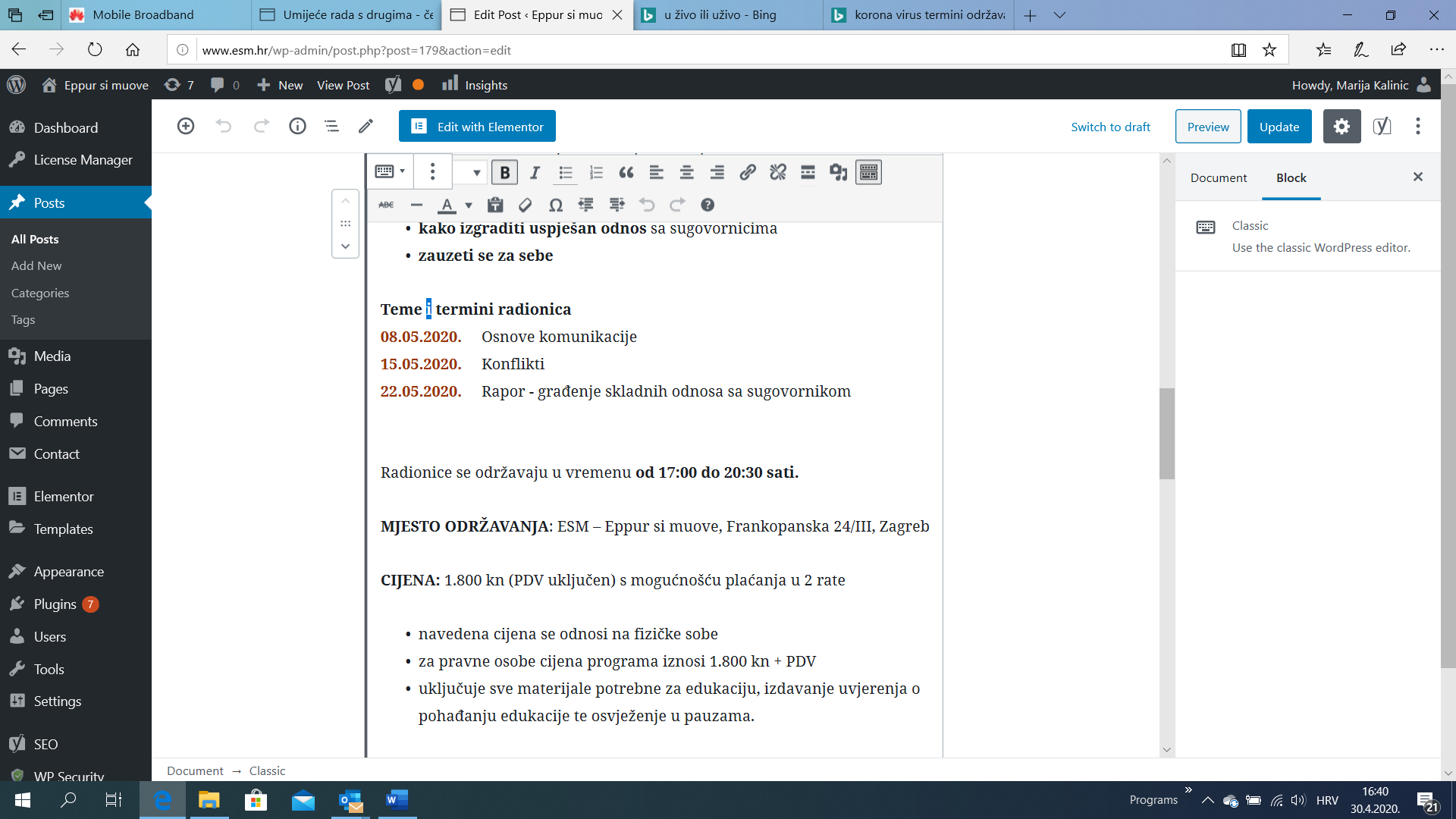This screenshot has width=1456, height=819.
Task: Click Edit with Elementor button
Action: (477, 126)
